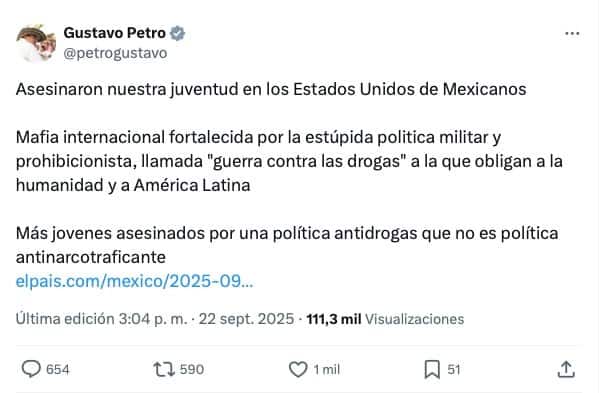This screenshot has width=599, height=393.
Task: Click the 590 reposts count
Action: pyautogui.click(x=192, y=369)
